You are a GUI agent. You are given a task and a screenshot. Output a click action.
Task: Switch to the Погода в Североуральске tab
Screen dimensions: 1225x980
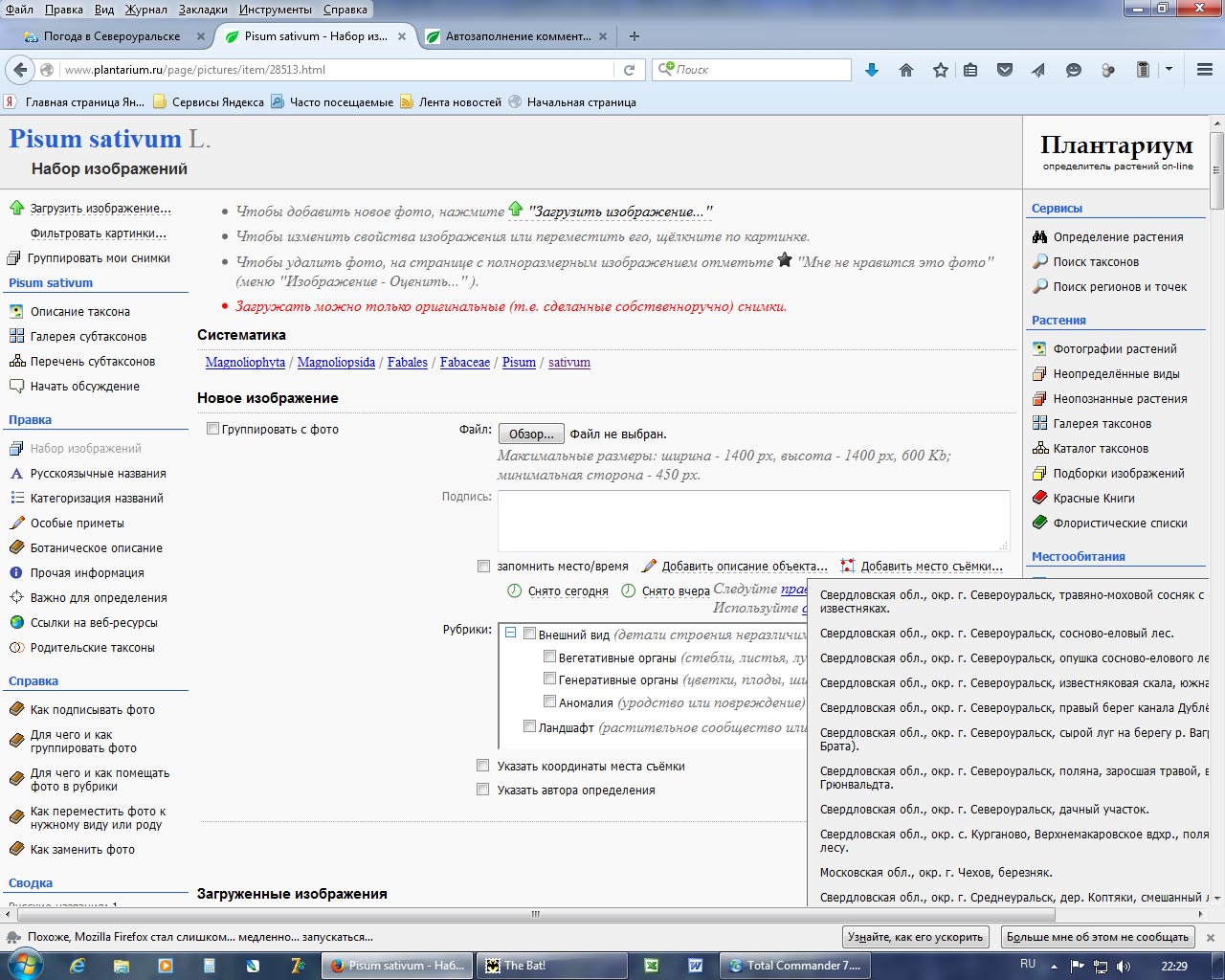[x=112, y=36]
